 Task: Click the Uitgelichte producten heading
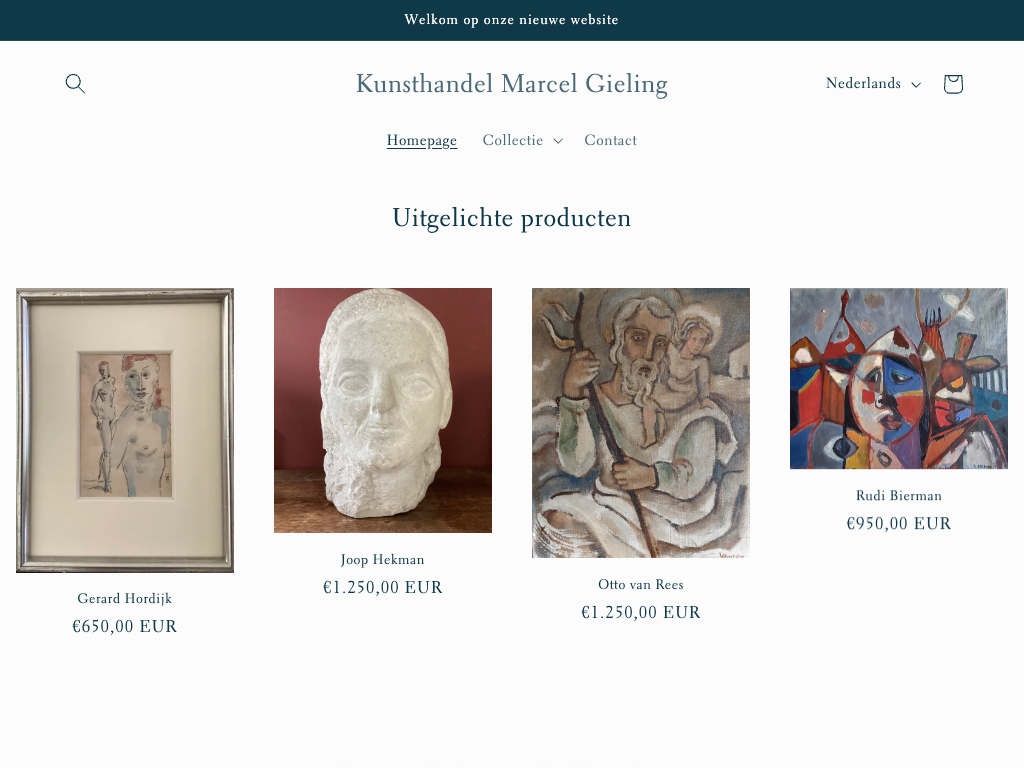511,218
